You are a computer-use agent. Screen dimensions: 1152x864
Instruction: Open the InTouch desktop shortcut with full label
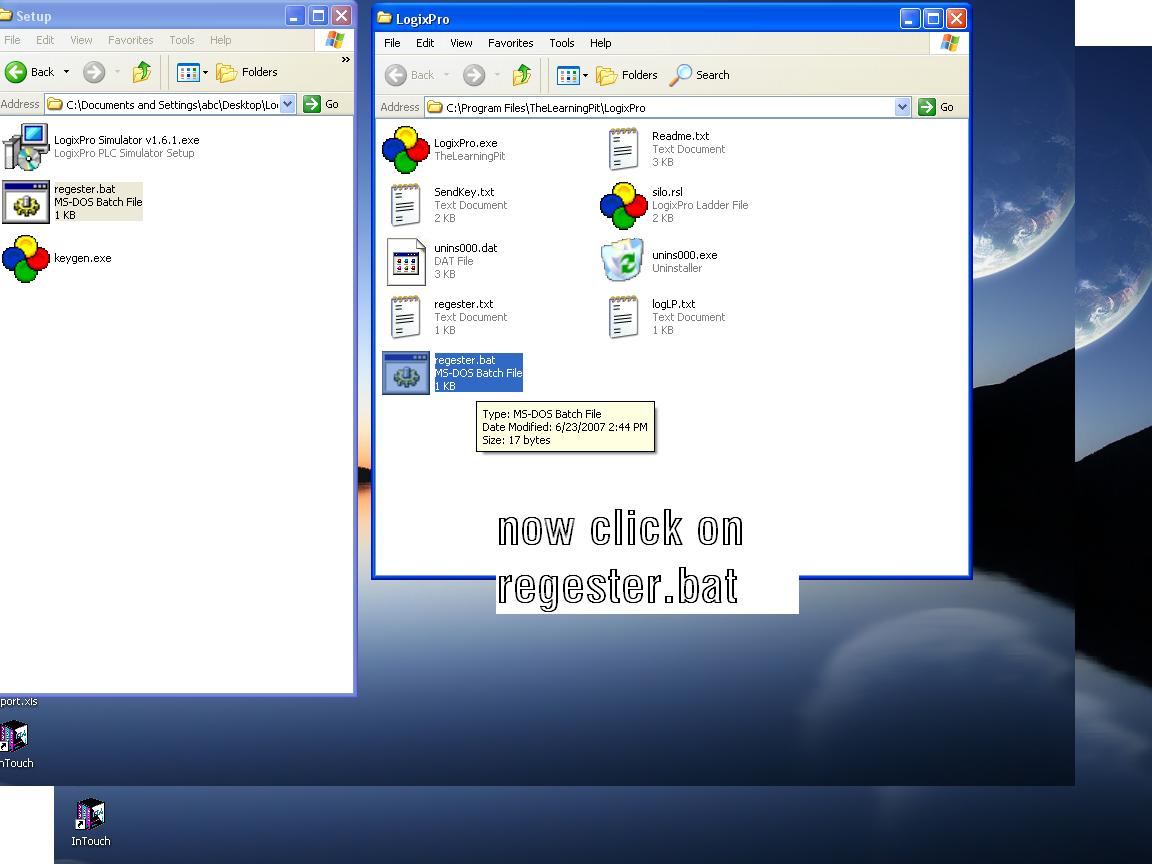point(90,823)
